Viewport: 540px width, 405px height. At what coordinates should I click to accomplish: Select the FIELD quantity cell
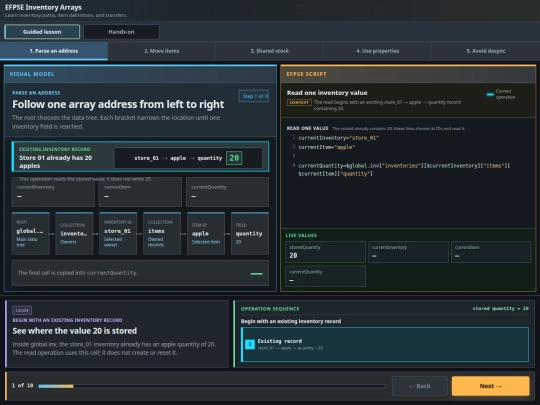[250, 233]
